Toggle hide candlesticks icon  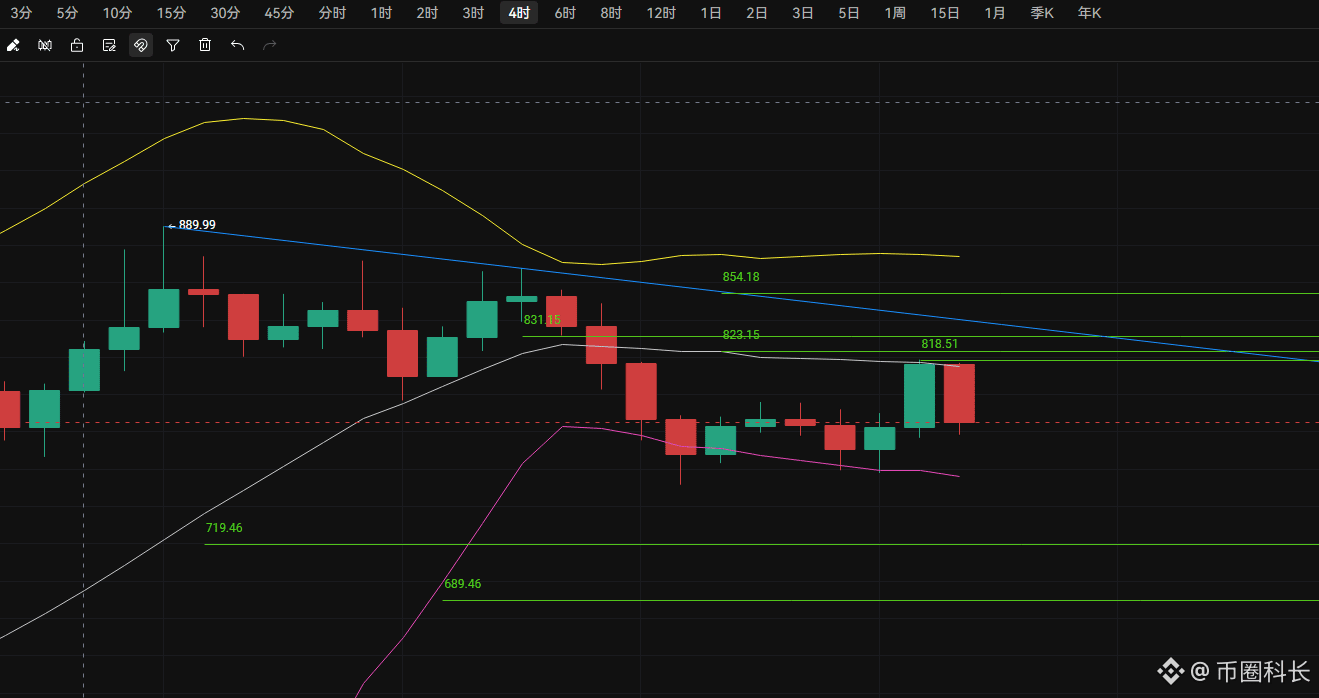tap(45, 45)
